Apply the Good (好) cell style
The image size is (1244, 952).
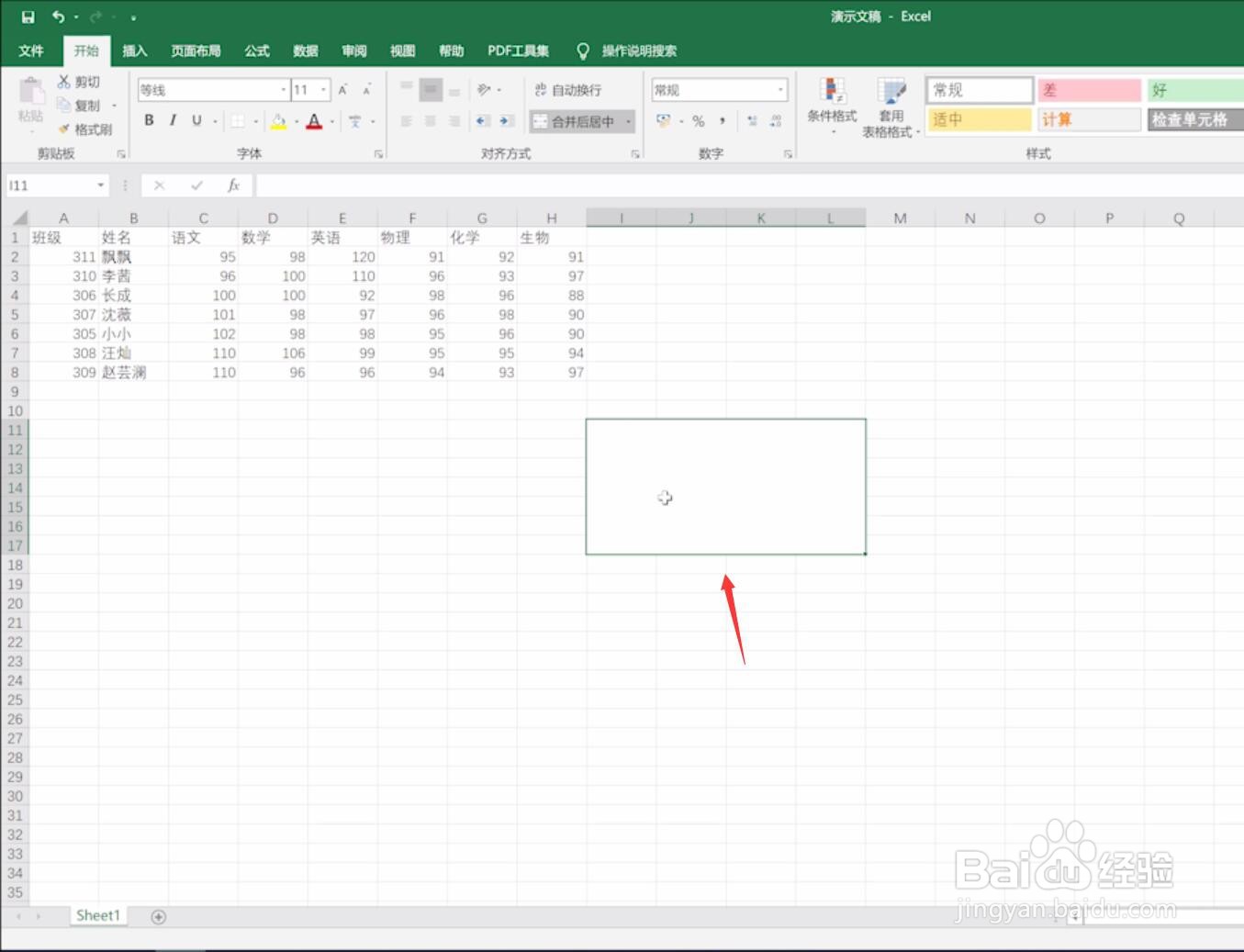(1195, 90)
